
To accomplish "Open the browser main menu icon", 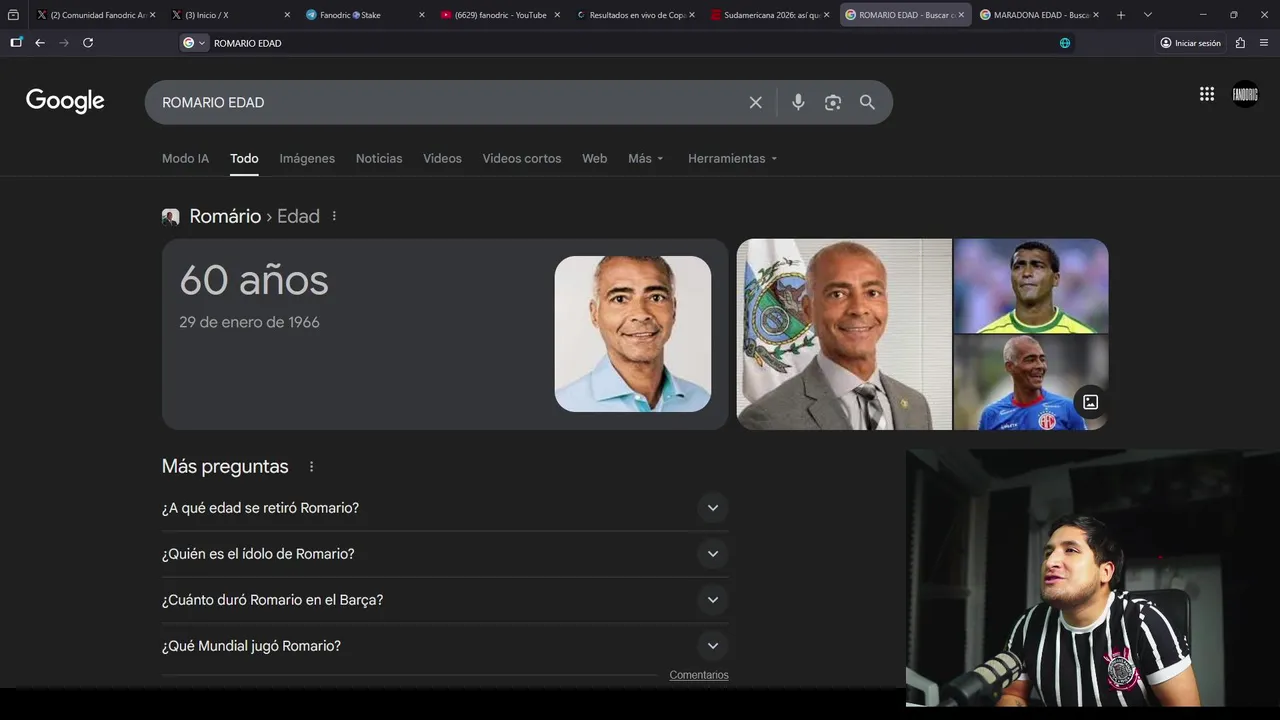I will click(x=1265, y=43).
